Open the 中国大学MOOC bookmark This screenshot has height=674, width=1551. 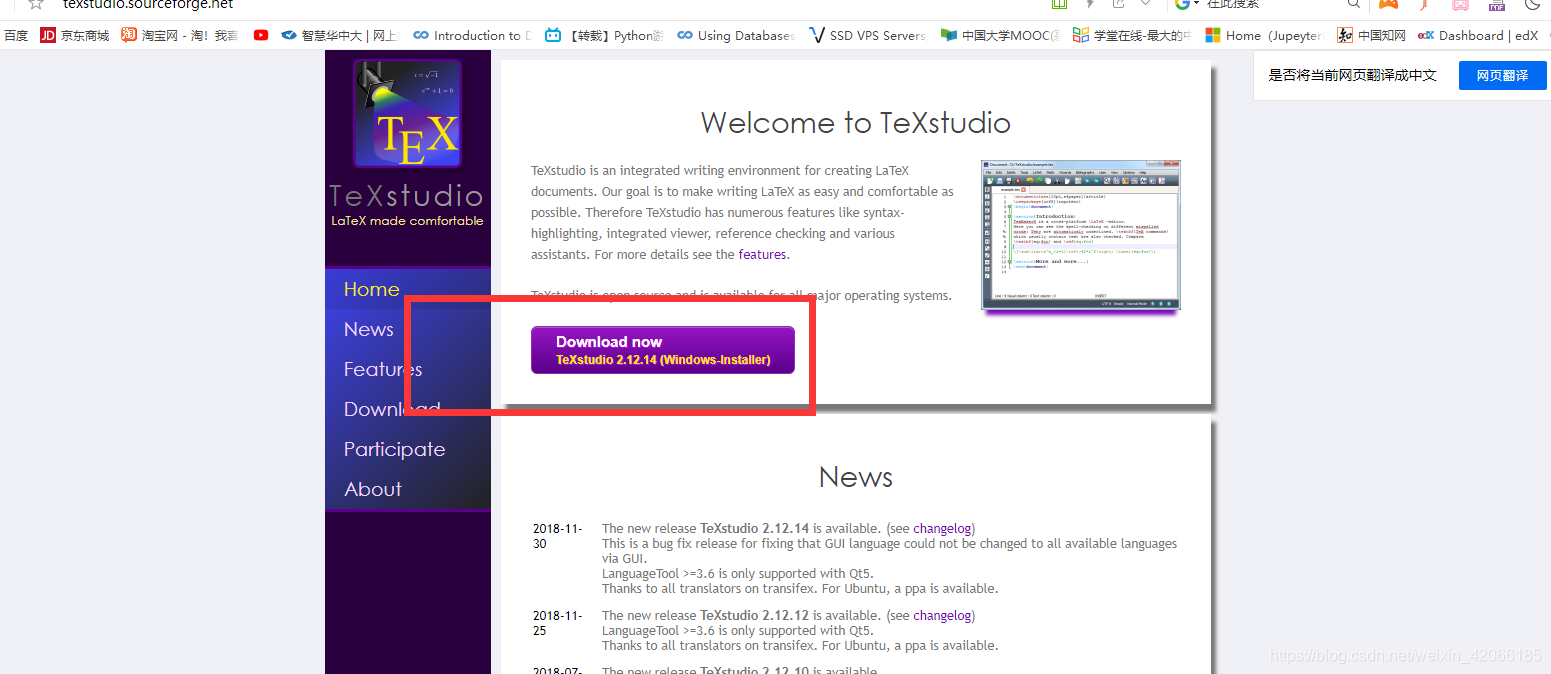(1000, 35)
